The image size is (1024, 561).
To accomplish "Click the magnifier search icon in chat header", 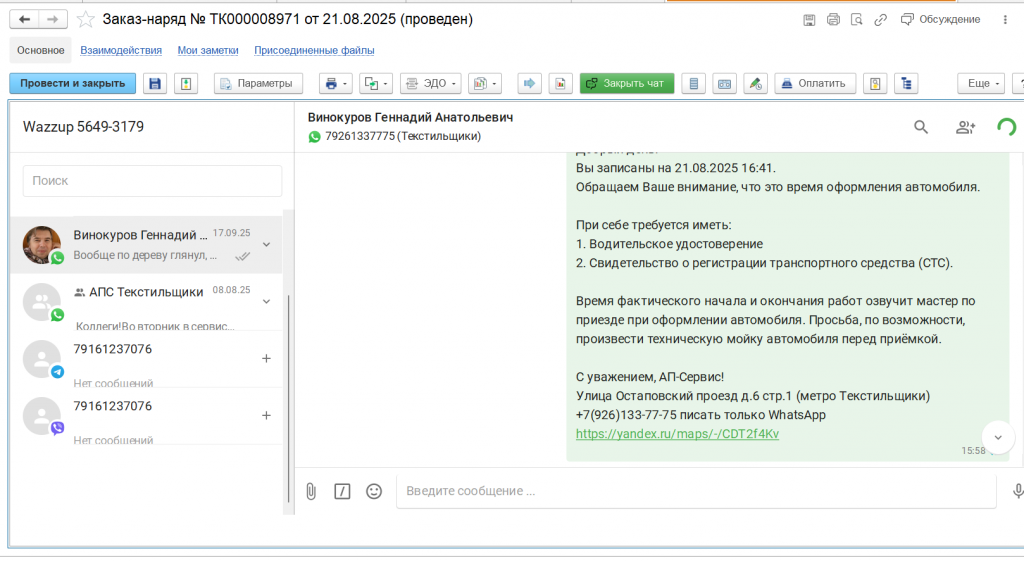I will click(921, 127).
